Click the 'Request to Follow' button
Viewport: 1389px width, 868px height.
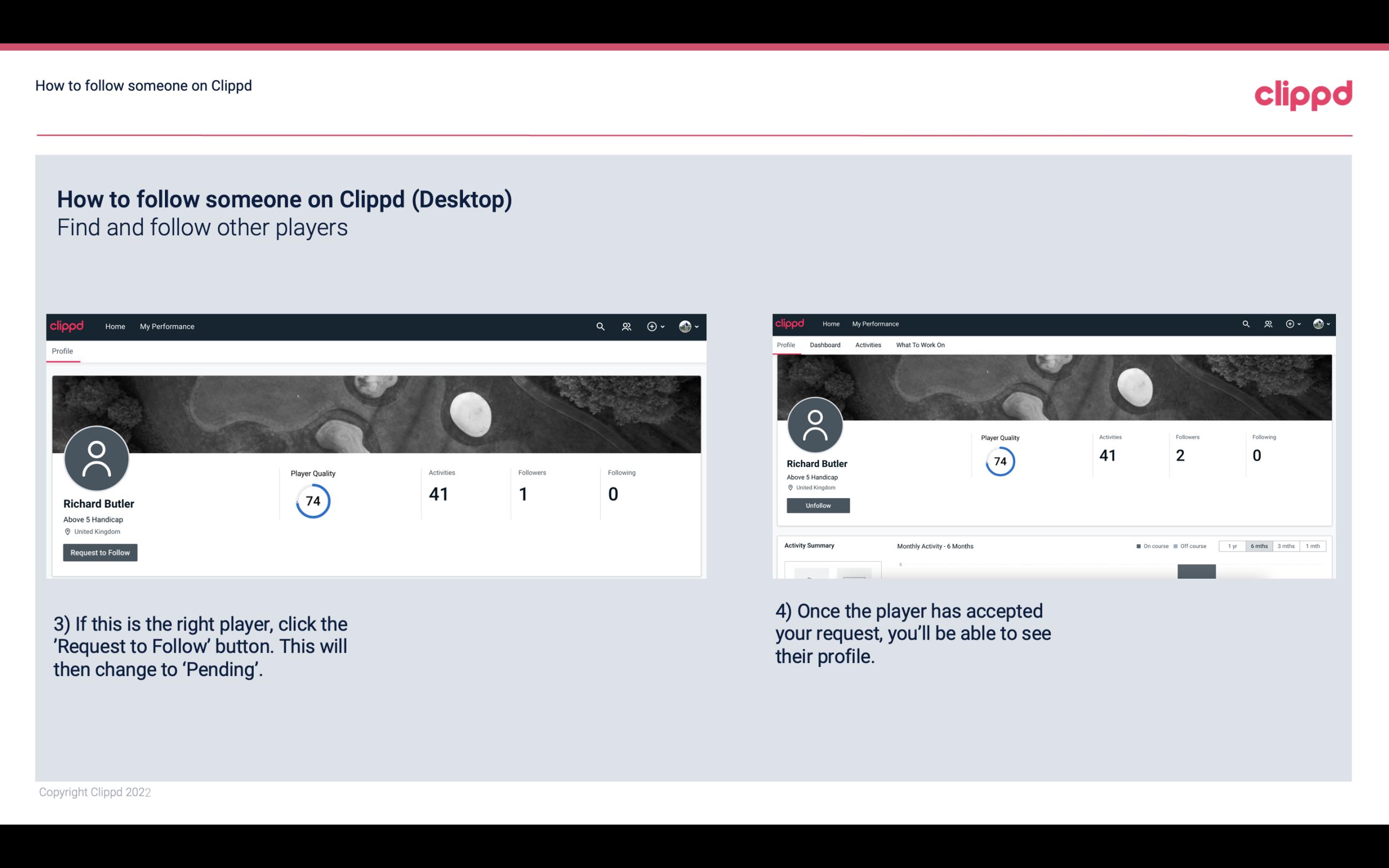pyautogui.click(x=100, y=552)
